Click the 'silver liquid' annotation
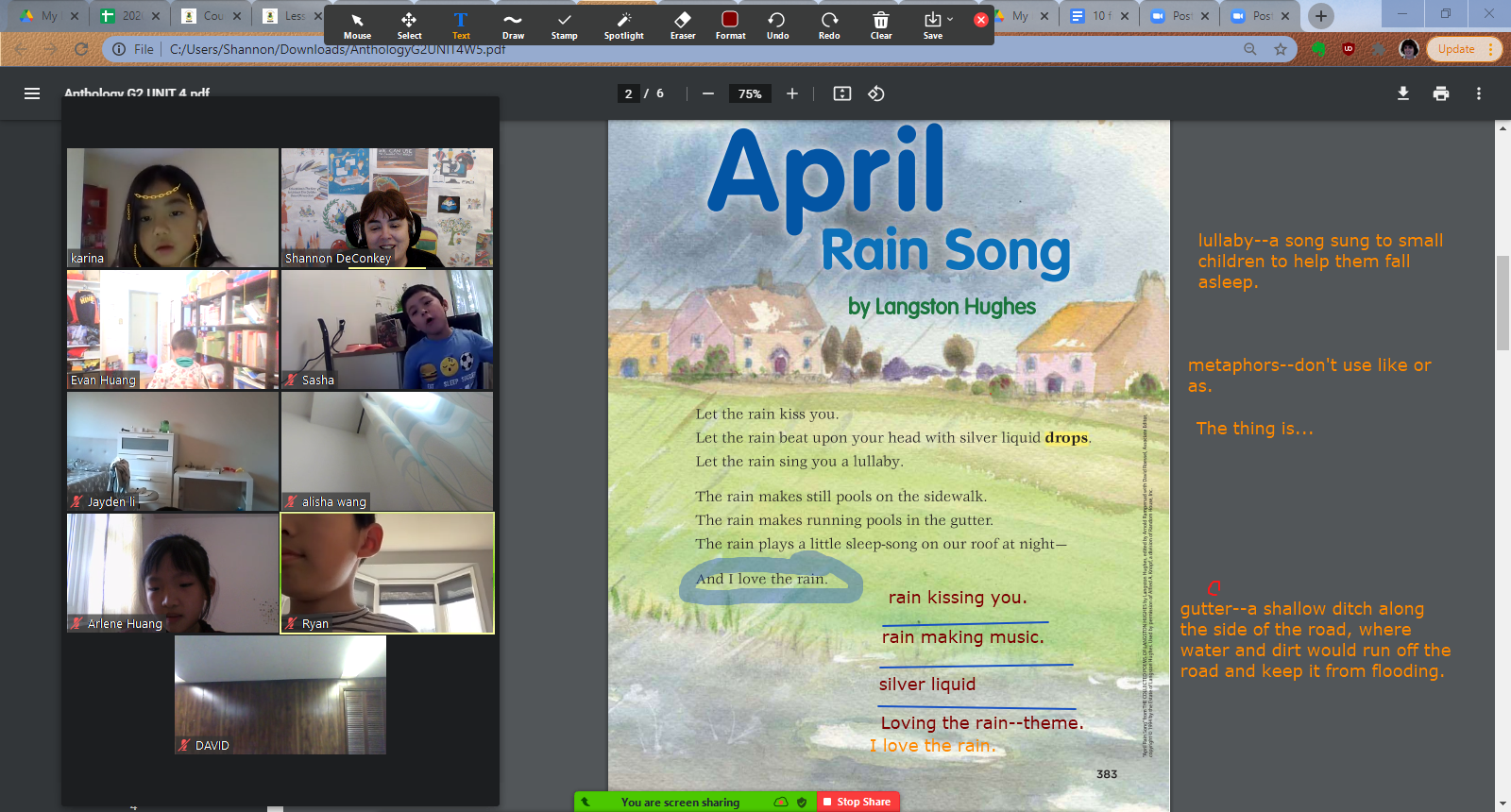The image size is (1511, 812). coord(927,685)
